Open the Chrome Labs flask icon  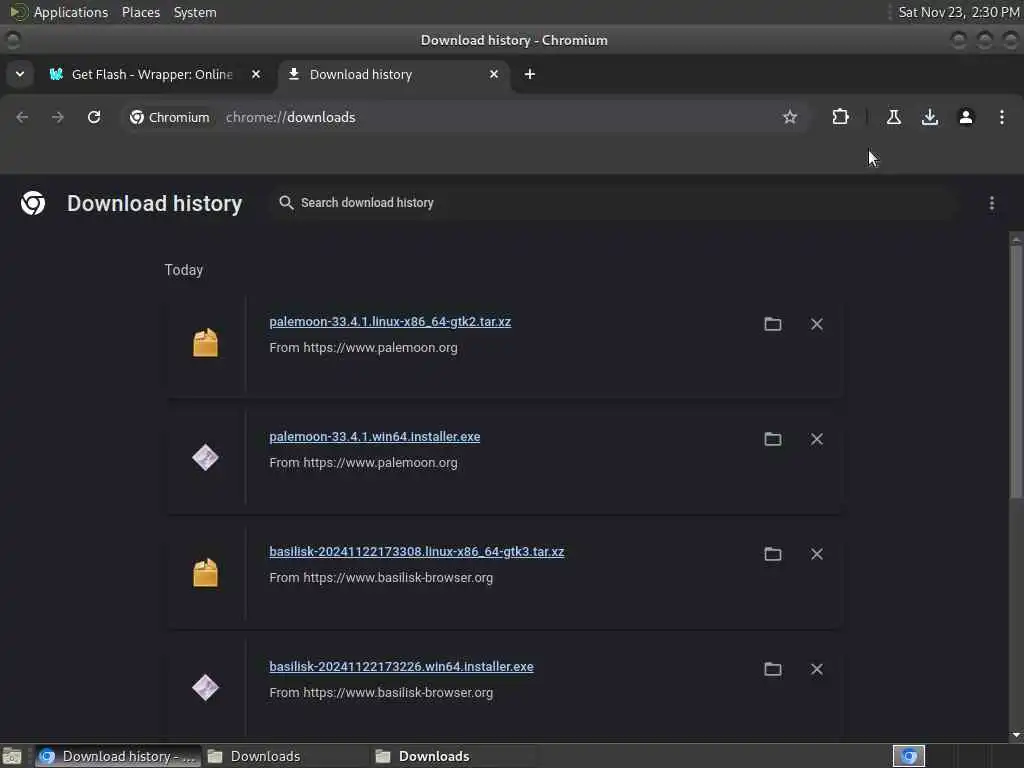point(893,117)
